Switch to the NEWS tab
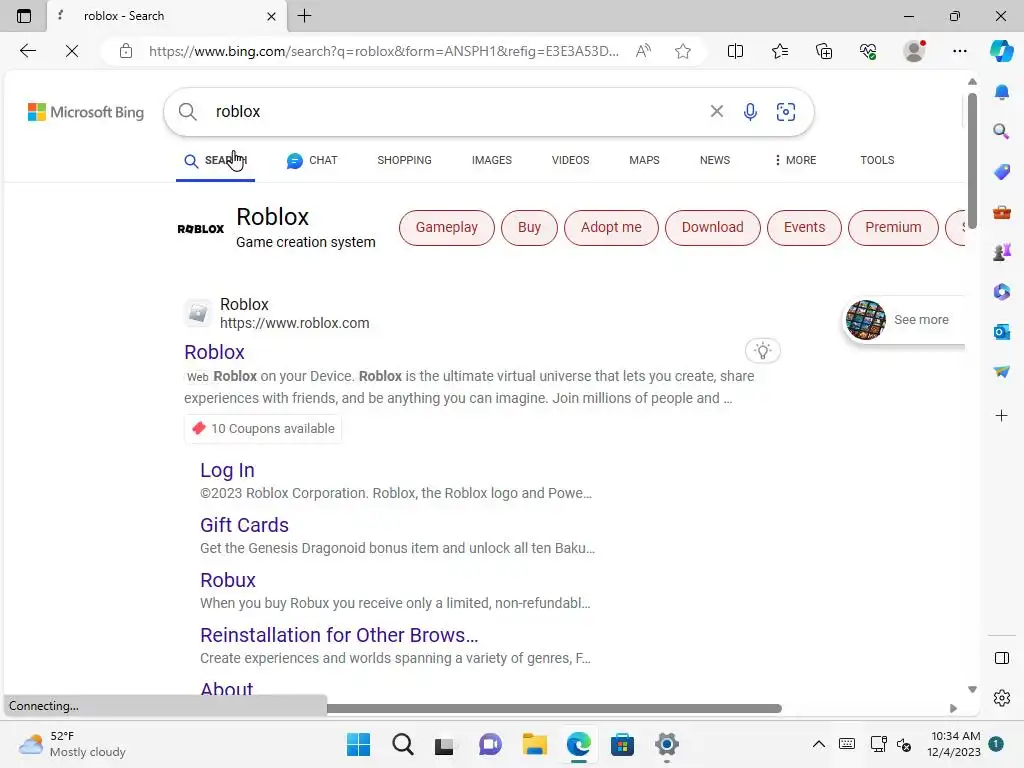This screenshot has height=768, width=1024. pos(714,160)
